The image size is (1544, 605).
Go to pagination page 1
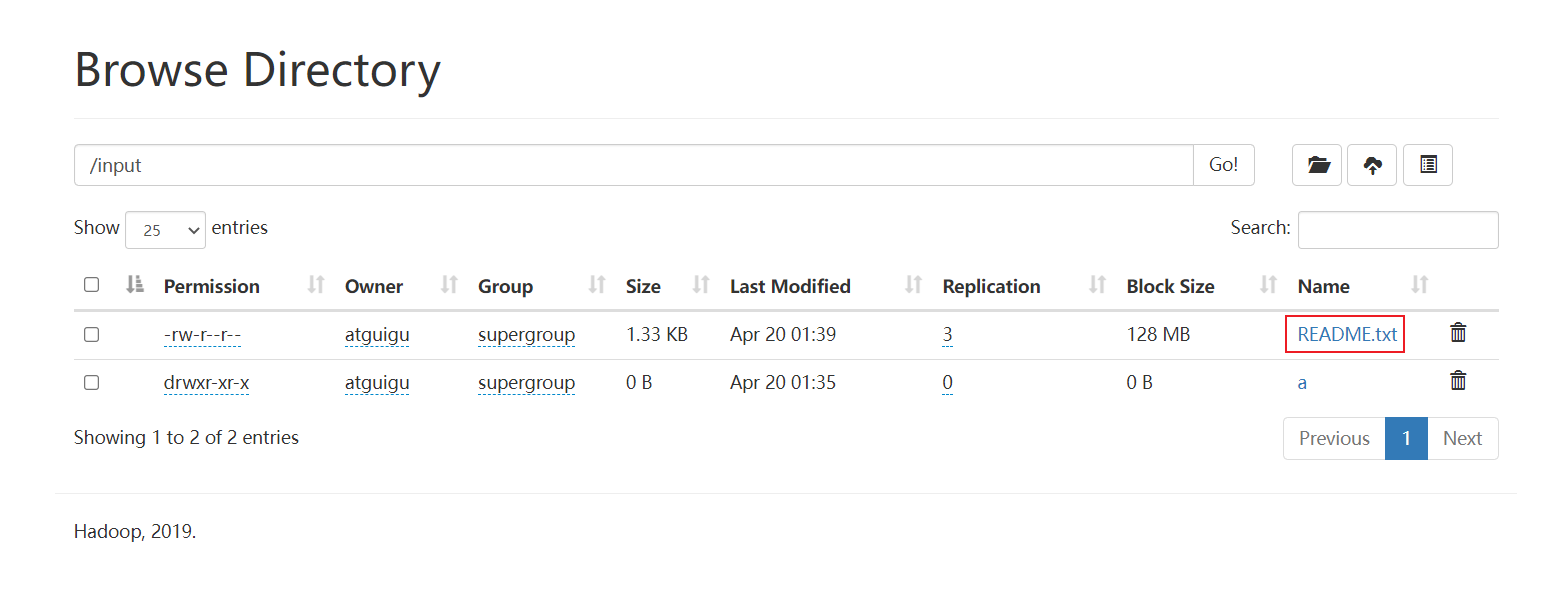[1406, 438]
